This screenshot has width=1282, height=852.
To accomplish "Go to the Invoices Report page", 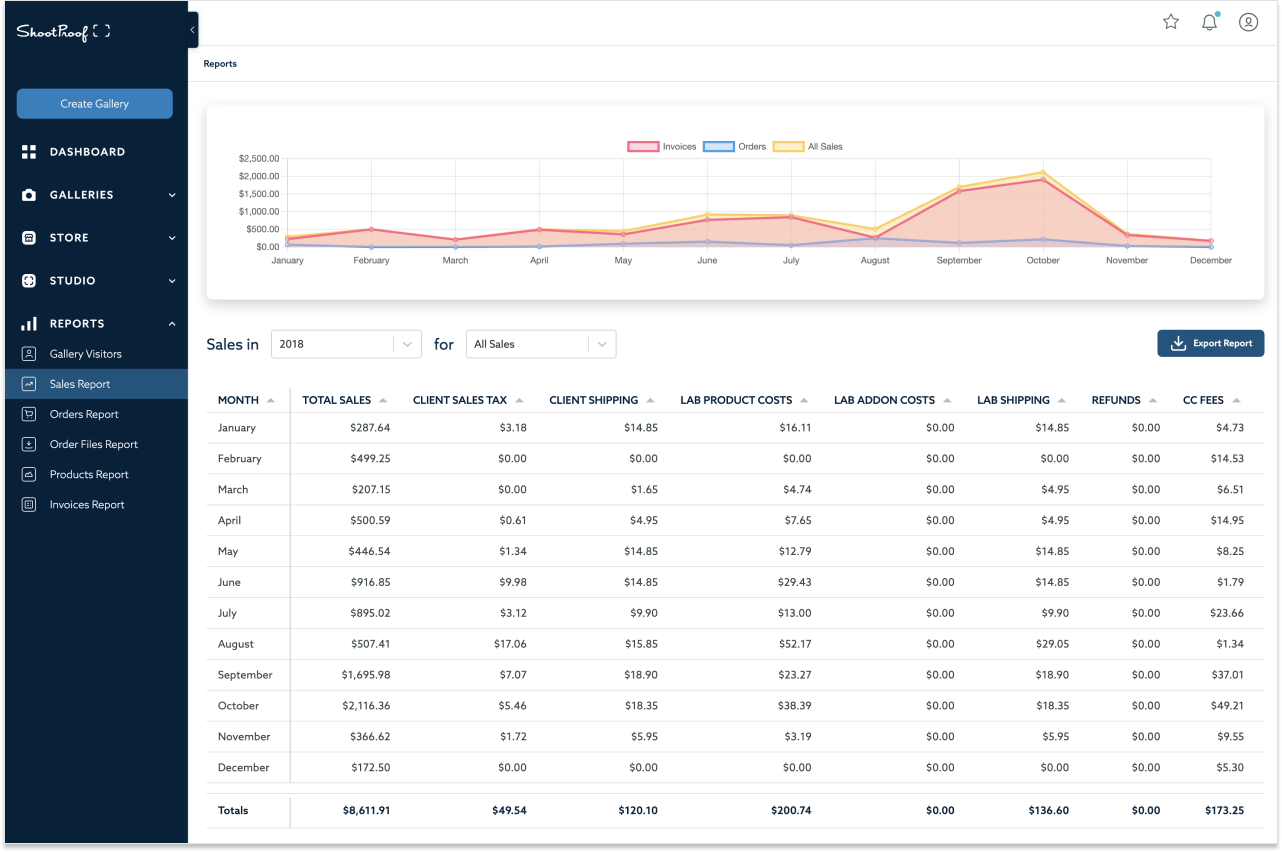I will 87,505.
